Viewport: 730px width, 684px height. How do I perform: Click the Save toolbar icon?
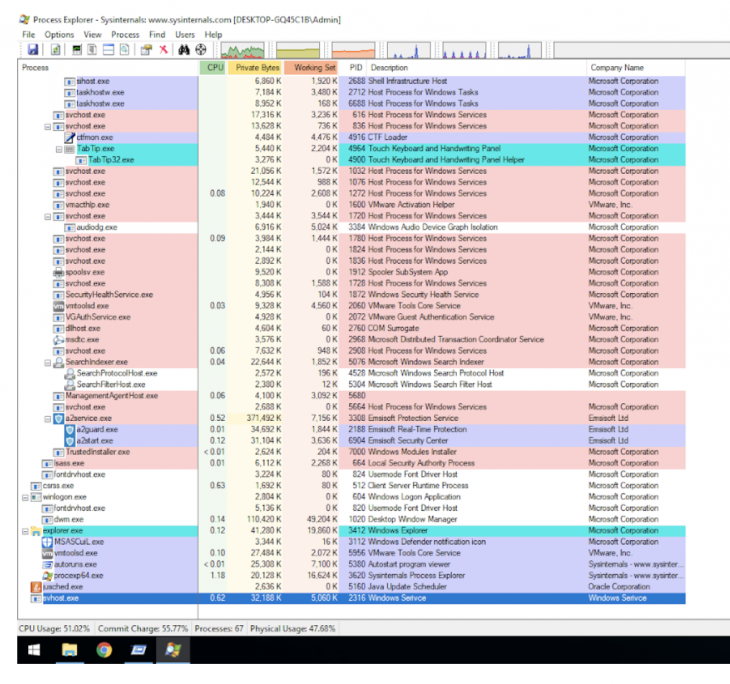[33, 49]
